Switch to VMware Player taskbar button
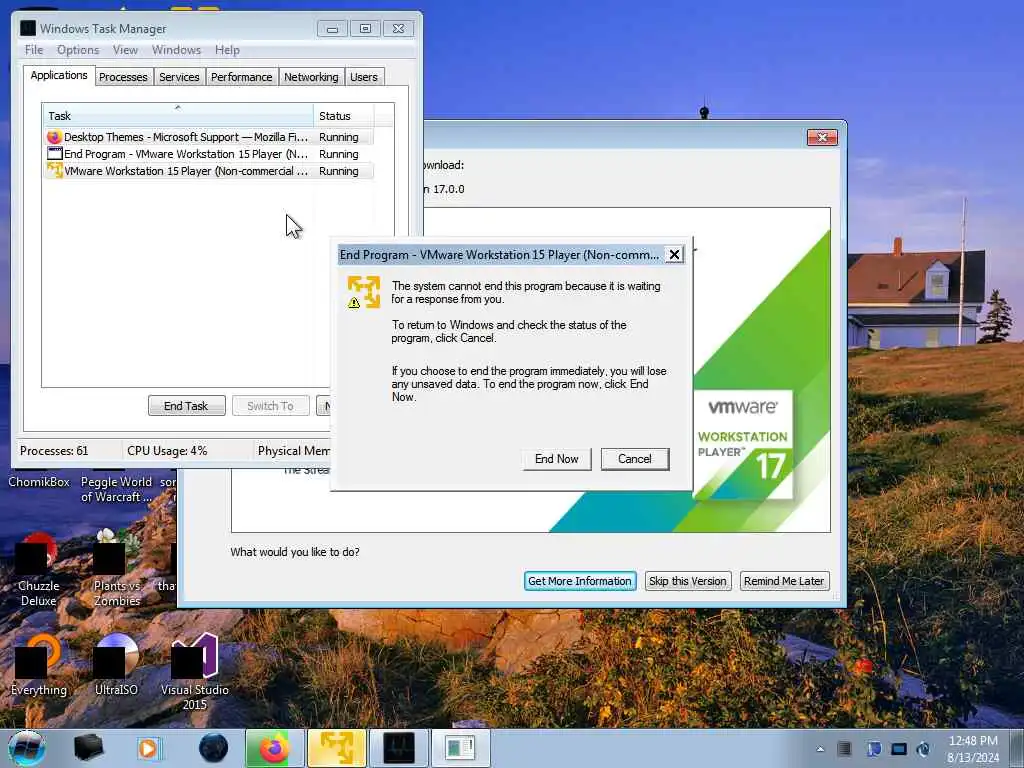 click(336, 748)
